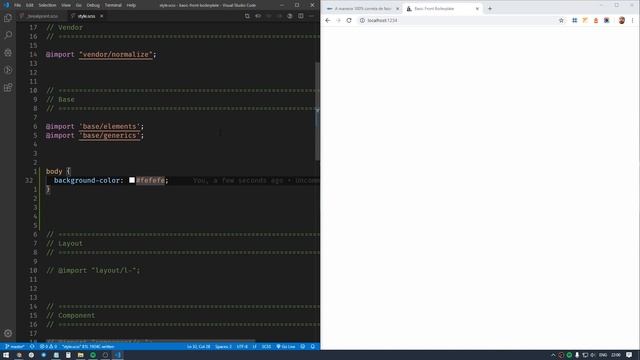Reload the localhost page in Chrome

point(349,20)
